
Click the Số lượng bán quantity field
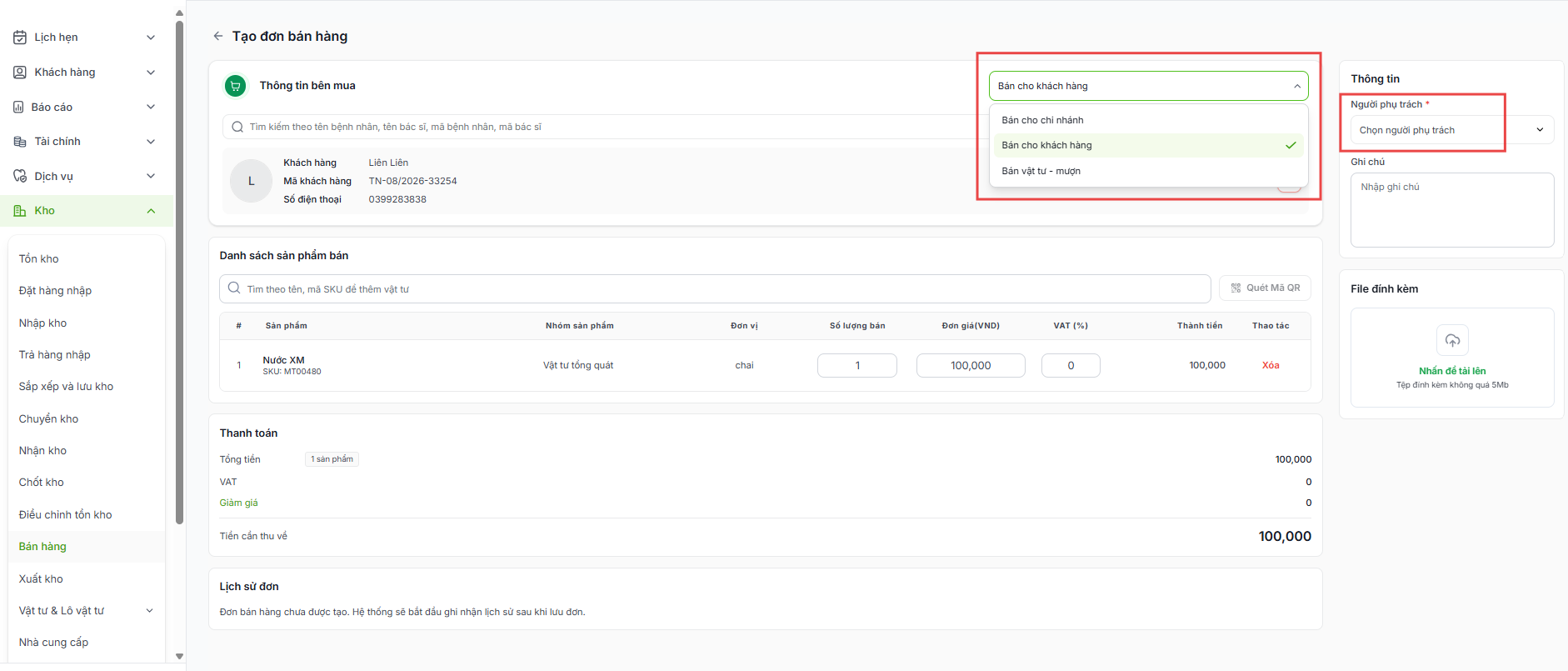(x=857, y=365)
